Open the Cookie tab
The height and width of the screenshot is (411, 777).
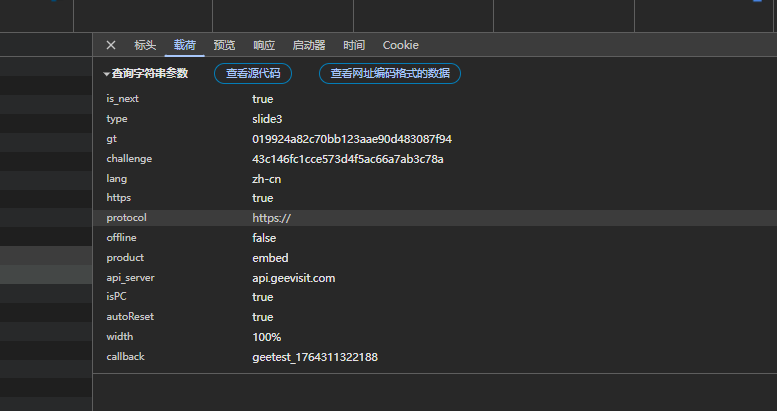pyautogui.click(x=400, y=45)
